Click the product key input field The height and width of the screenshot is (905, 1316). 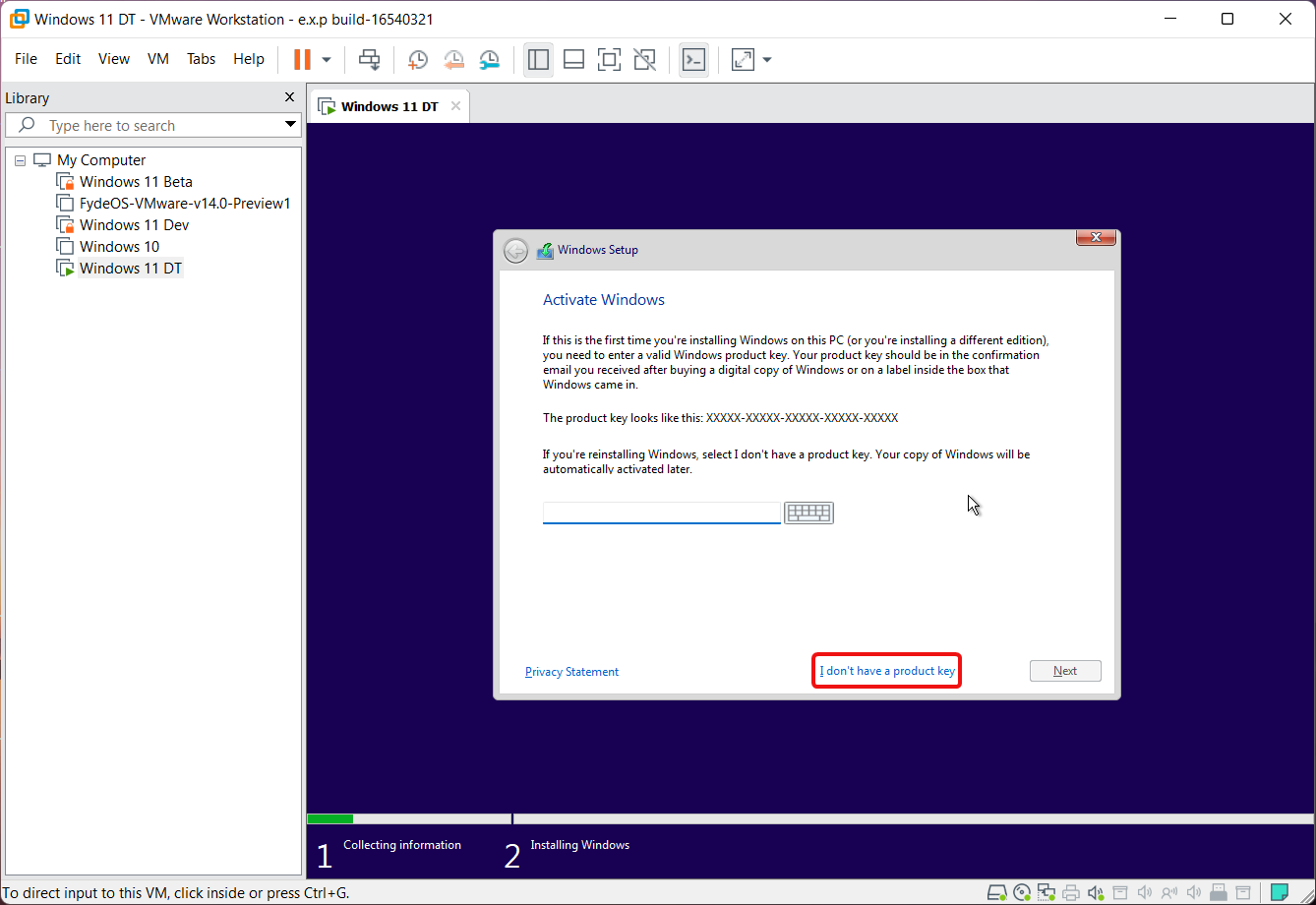tap(662, 513)
